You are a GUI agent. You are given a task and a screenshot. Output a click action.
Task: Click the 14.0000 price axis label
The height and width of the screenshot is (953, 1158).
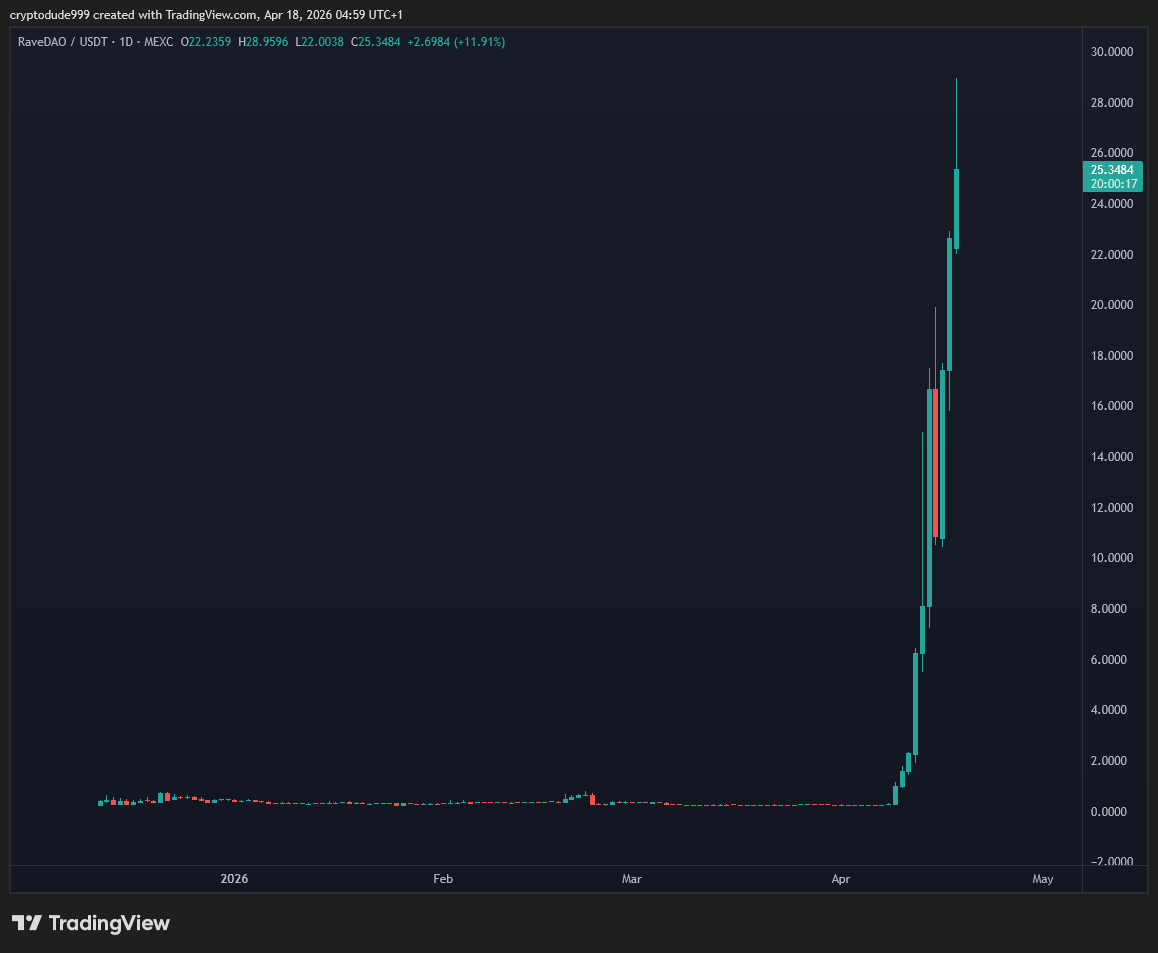[1111, 457]
